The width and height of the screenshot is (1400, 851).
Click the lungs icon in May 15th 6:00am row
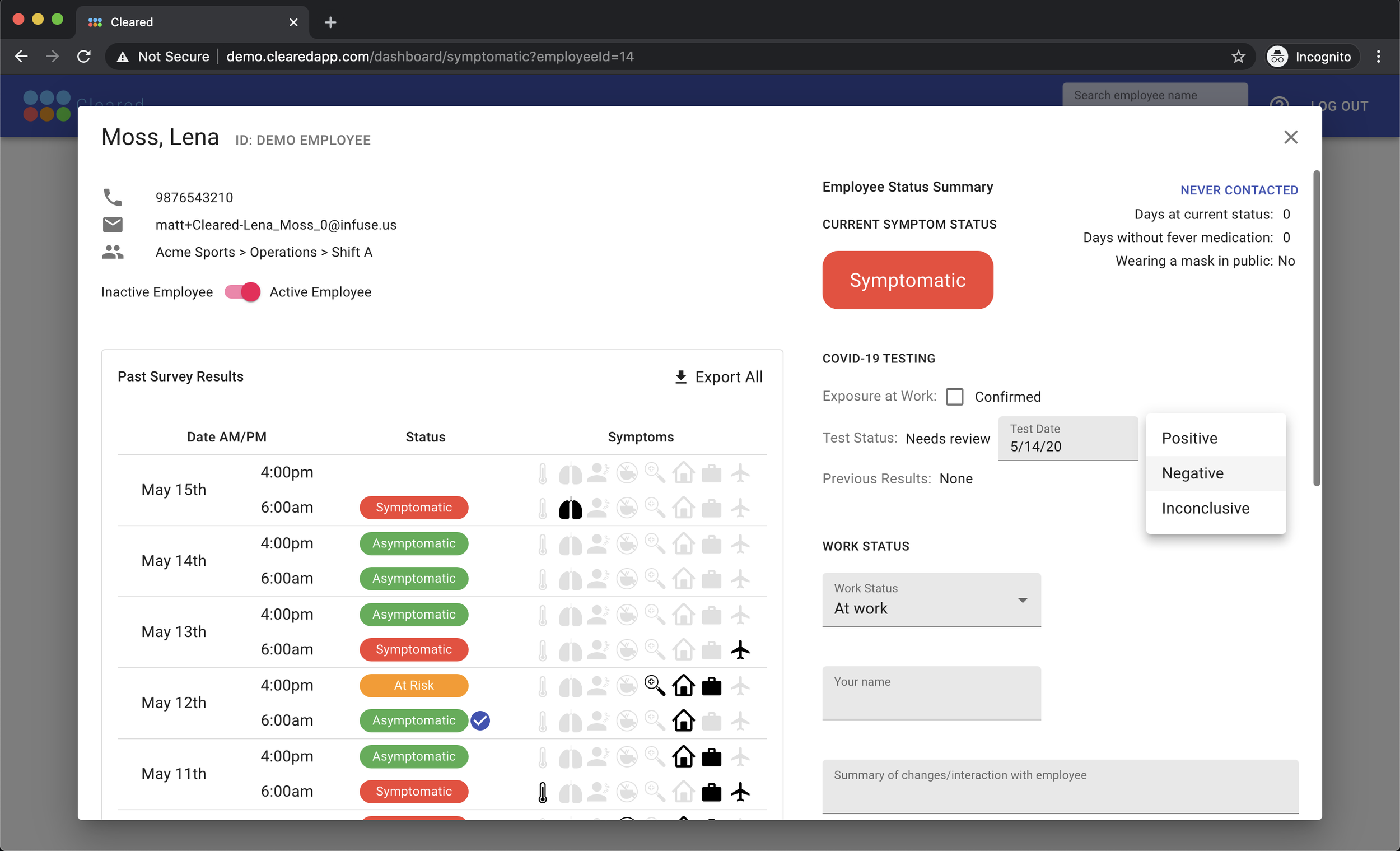point(571,508)
